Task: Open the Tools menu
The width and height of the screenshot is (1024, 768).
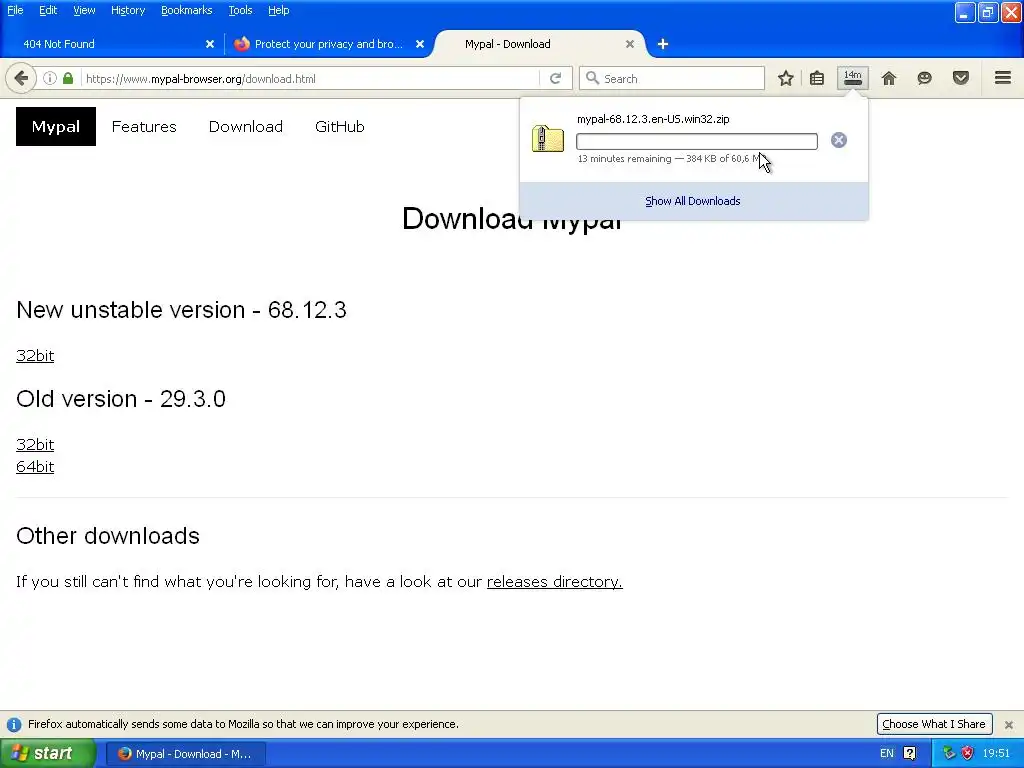Action: click(240, 10)
